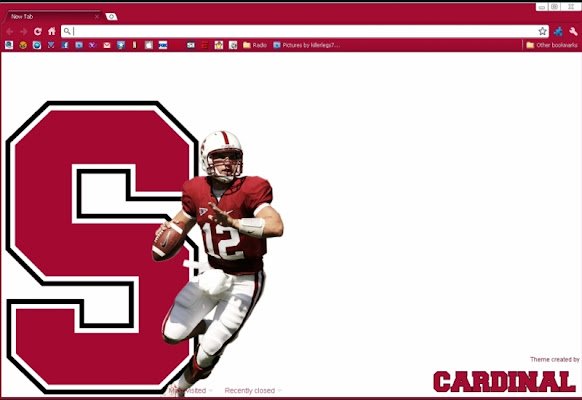Screen dimensions: 582x400
Task: Open the blue puzzle-piece extension
Action: 558,32
